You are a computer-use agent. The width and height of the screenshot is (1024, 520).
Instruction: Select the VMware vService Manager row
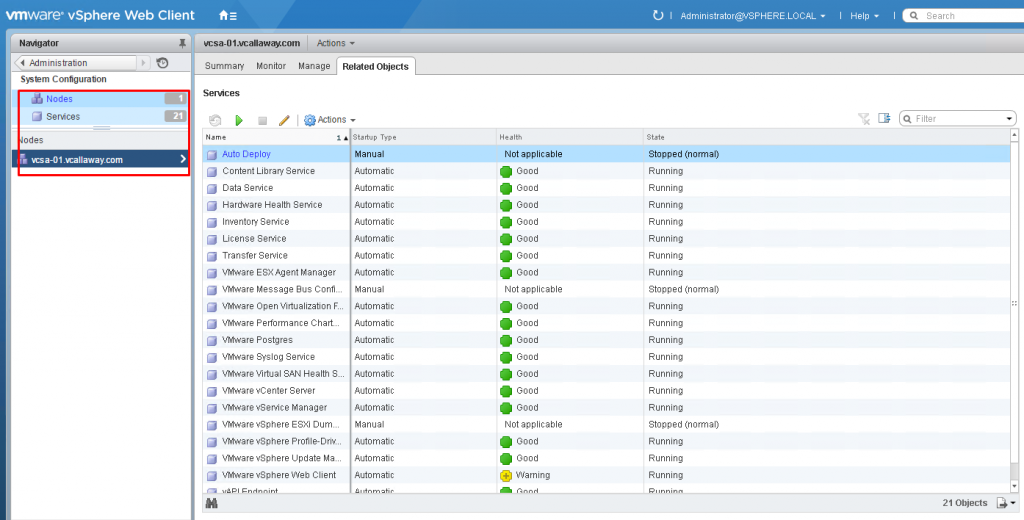tap(606, 408)
